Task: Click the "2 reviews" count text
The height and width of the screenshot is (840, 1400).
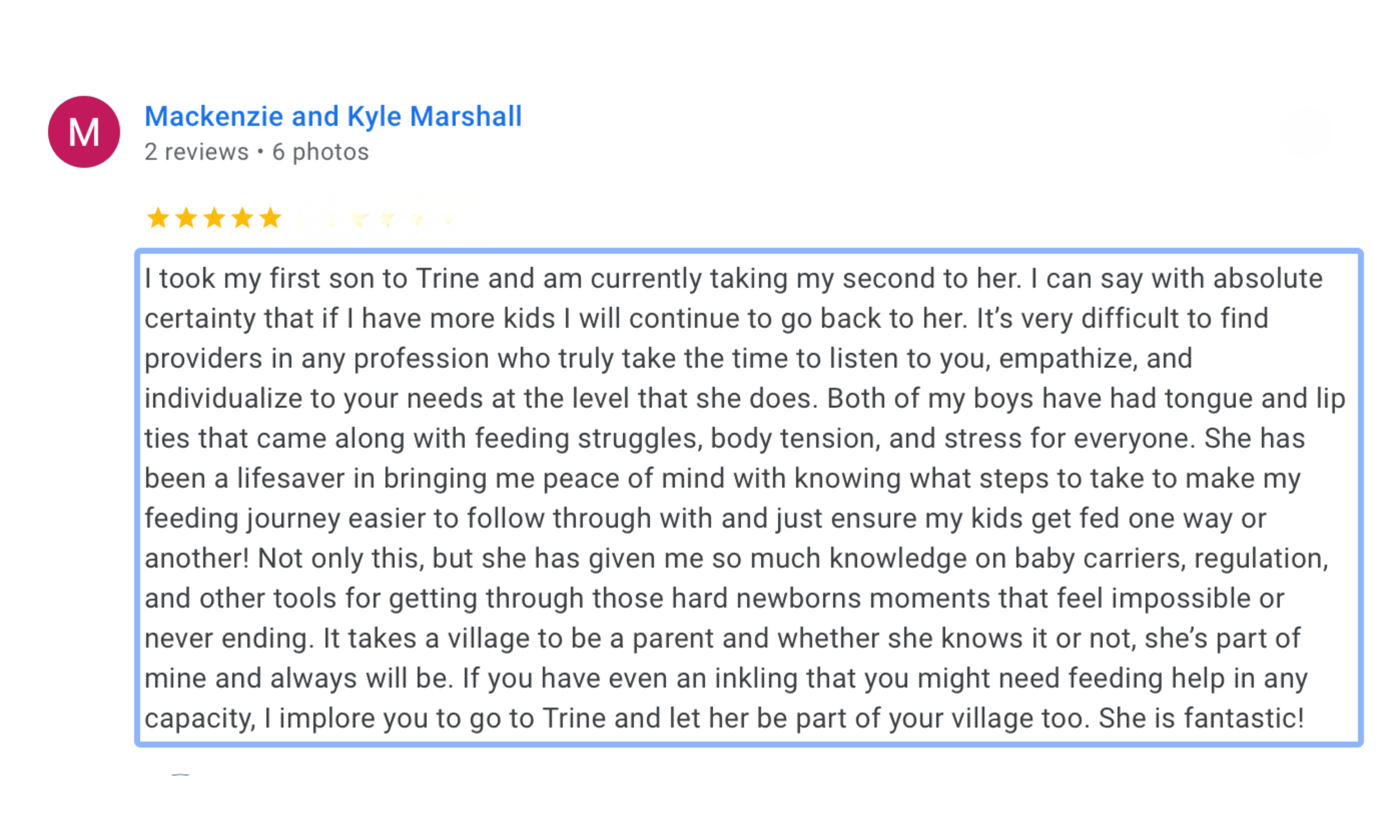Action: pyautogui.click(x=197, y=152)
